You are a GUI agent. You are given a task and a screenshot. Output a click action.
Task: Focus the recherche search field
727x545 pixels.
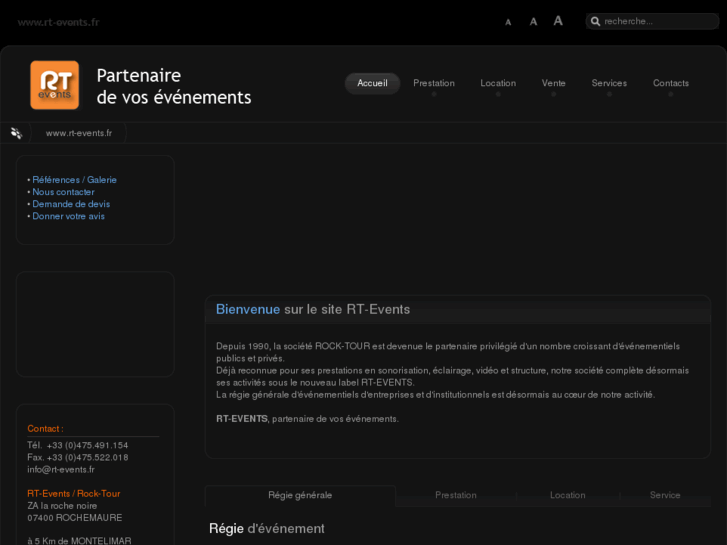coord(652,21)
